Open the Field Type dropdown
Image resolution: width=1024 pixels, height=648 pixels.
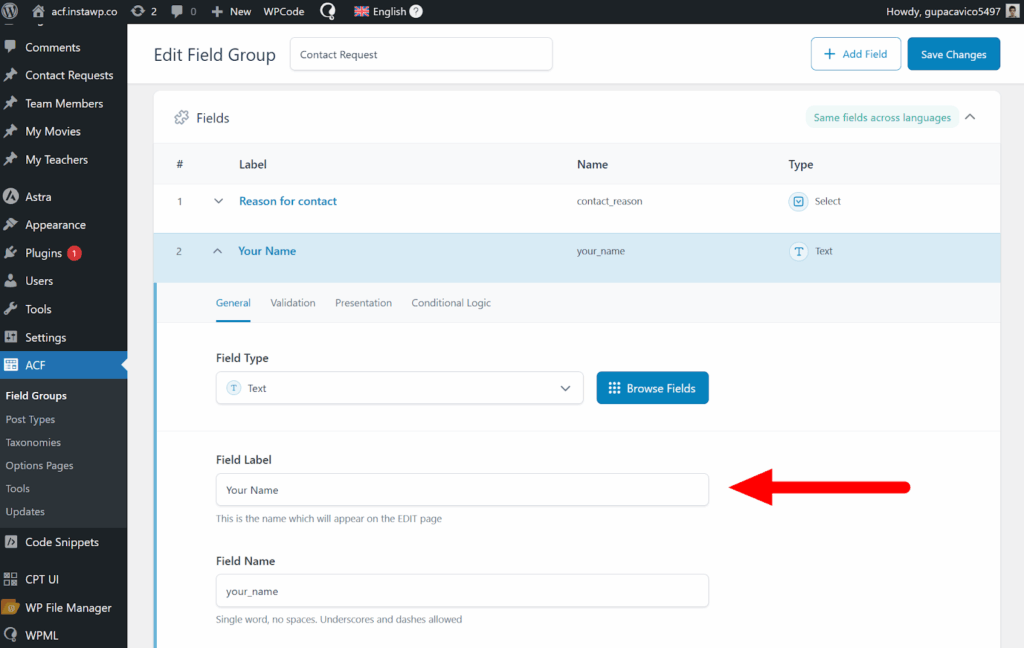(x=399, y=388)
